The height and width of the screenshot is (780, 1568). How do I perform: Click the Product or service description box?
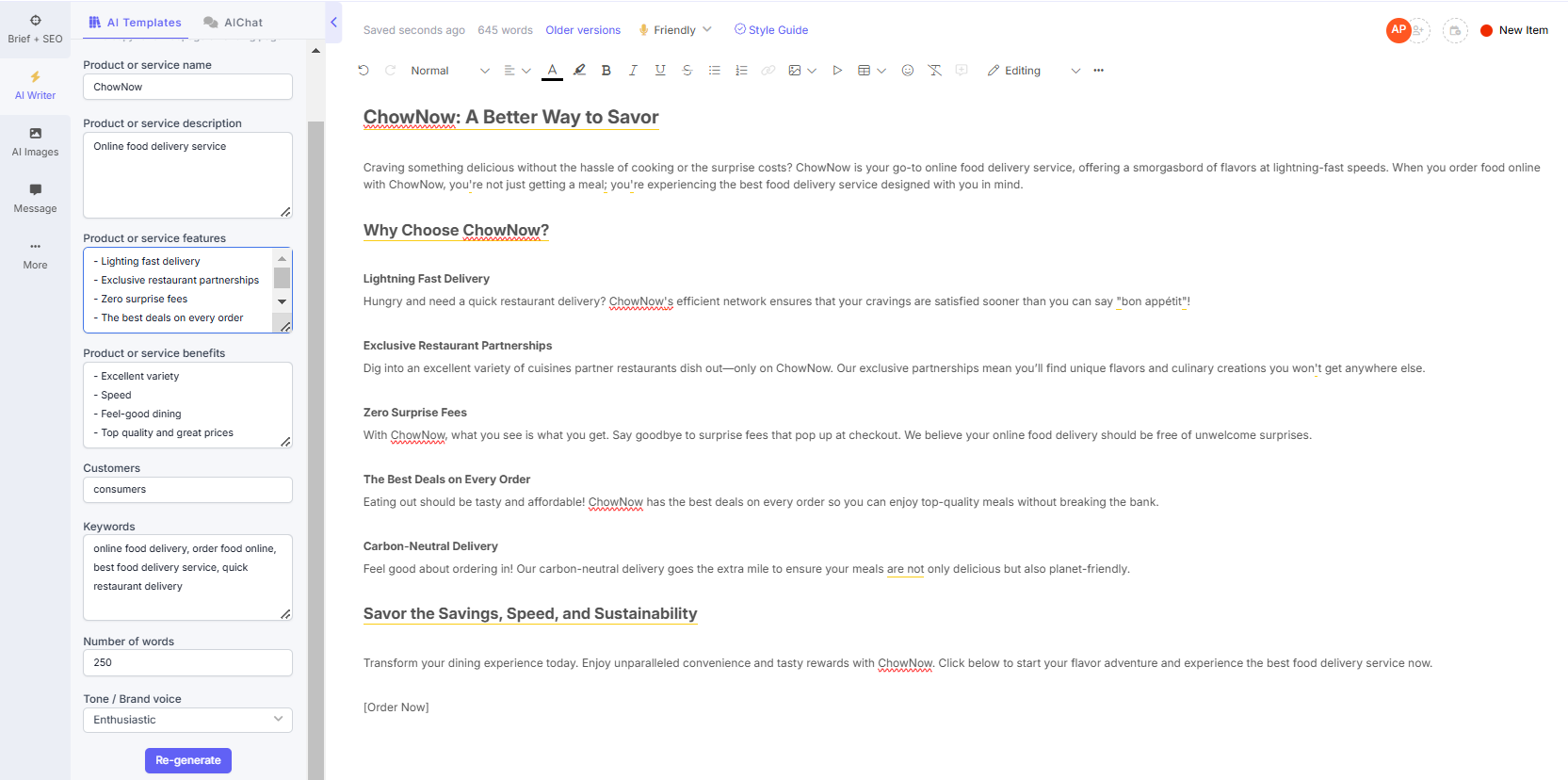[x=187, y=175]
